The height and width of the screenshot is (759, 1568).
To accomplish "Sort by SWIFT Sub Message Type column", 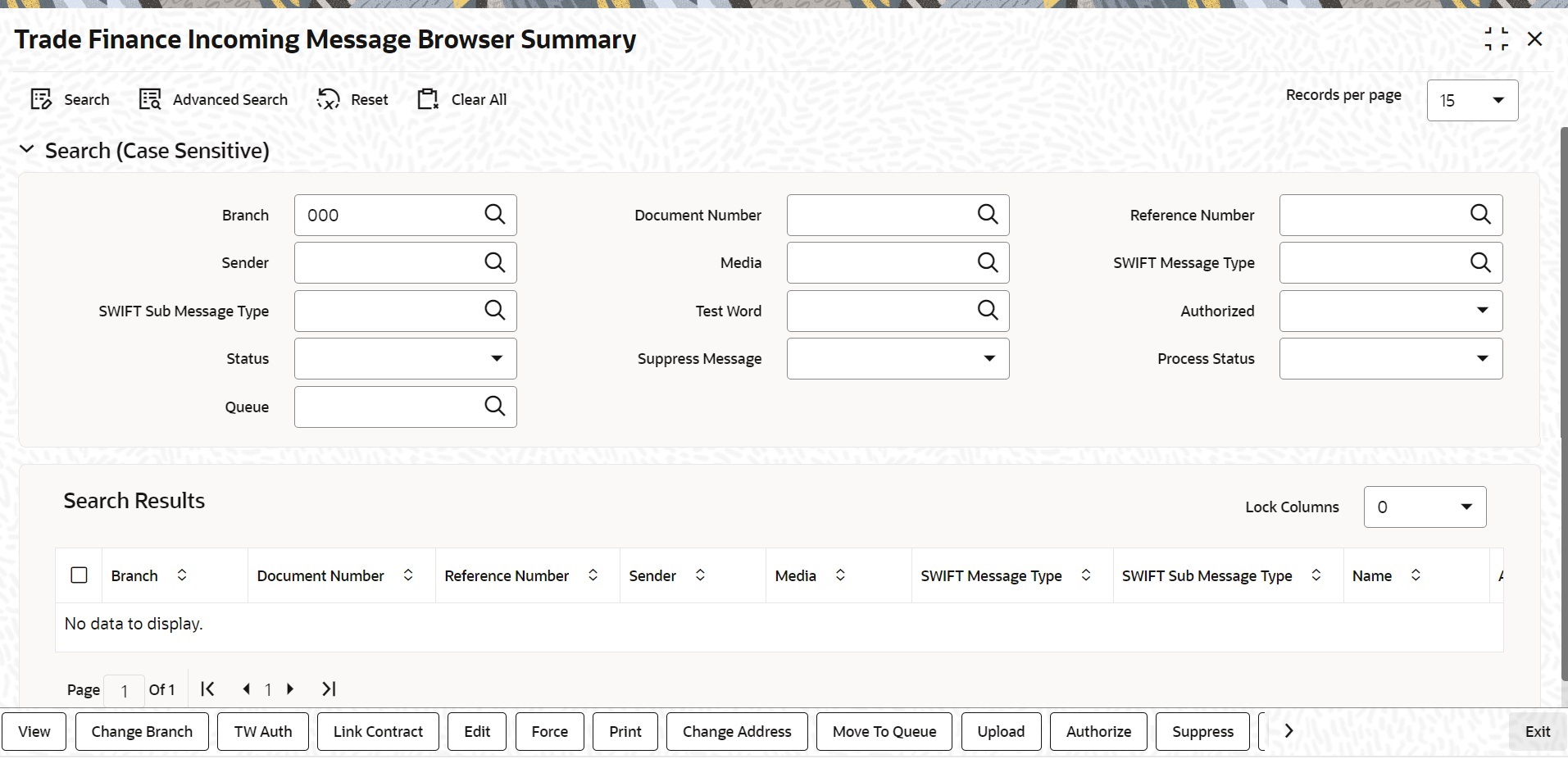I will (1316, 575).
